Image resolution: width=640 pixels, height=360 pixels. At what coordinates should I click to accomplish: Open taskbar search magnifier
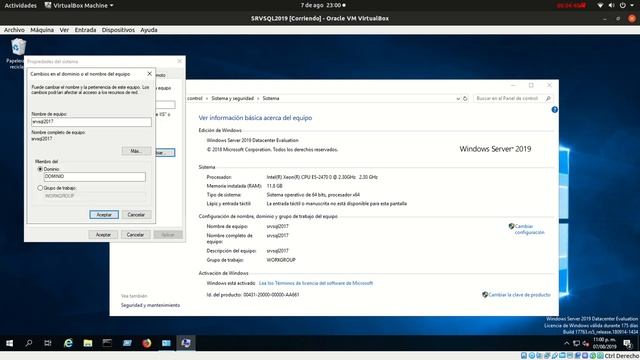(x=29, y=343)
